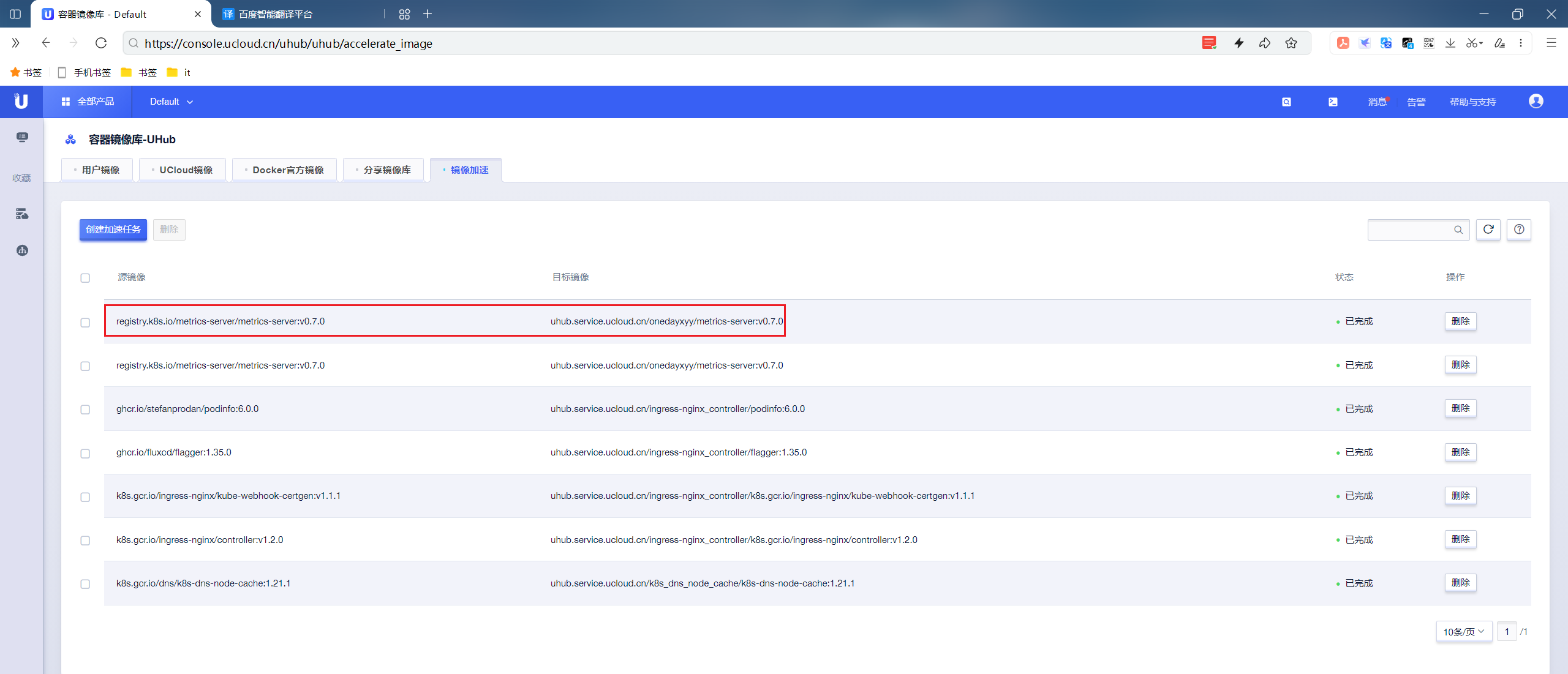1568x674 pixels.
Task: Click the table search input field
Action: [x=1419, y=230]
